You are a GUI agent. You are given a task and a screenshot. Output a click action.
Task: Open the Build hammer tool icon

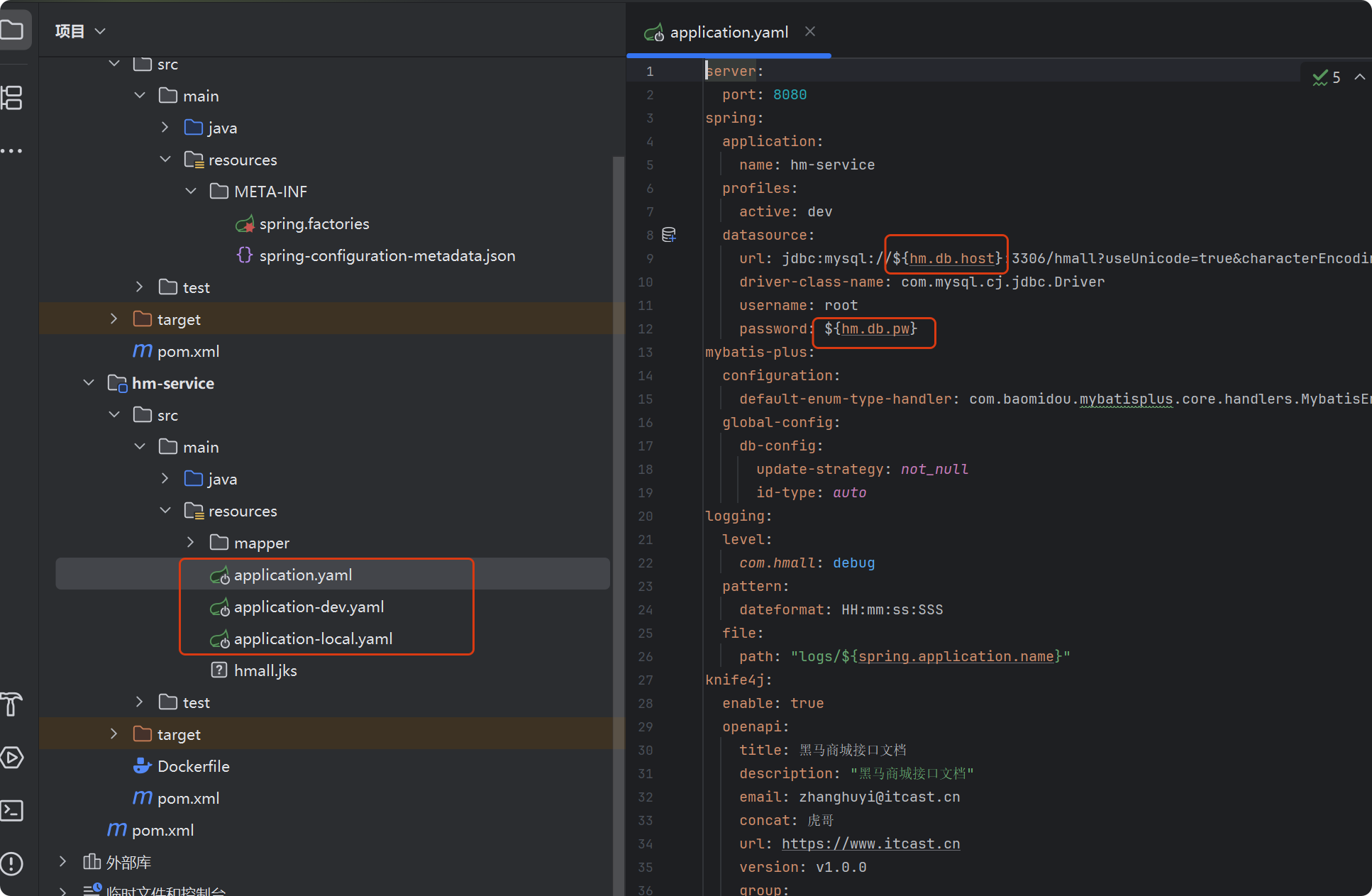[12, 704]
